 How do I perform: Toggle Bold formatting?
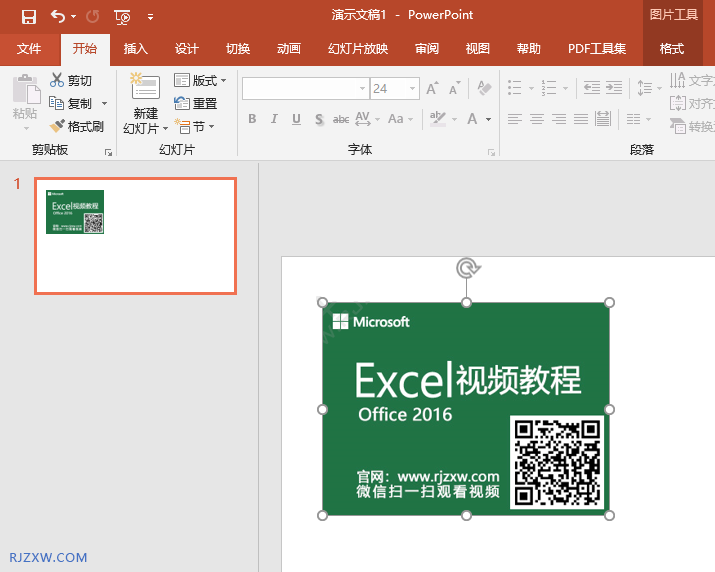pyautogui.click(x=252, y=119)
